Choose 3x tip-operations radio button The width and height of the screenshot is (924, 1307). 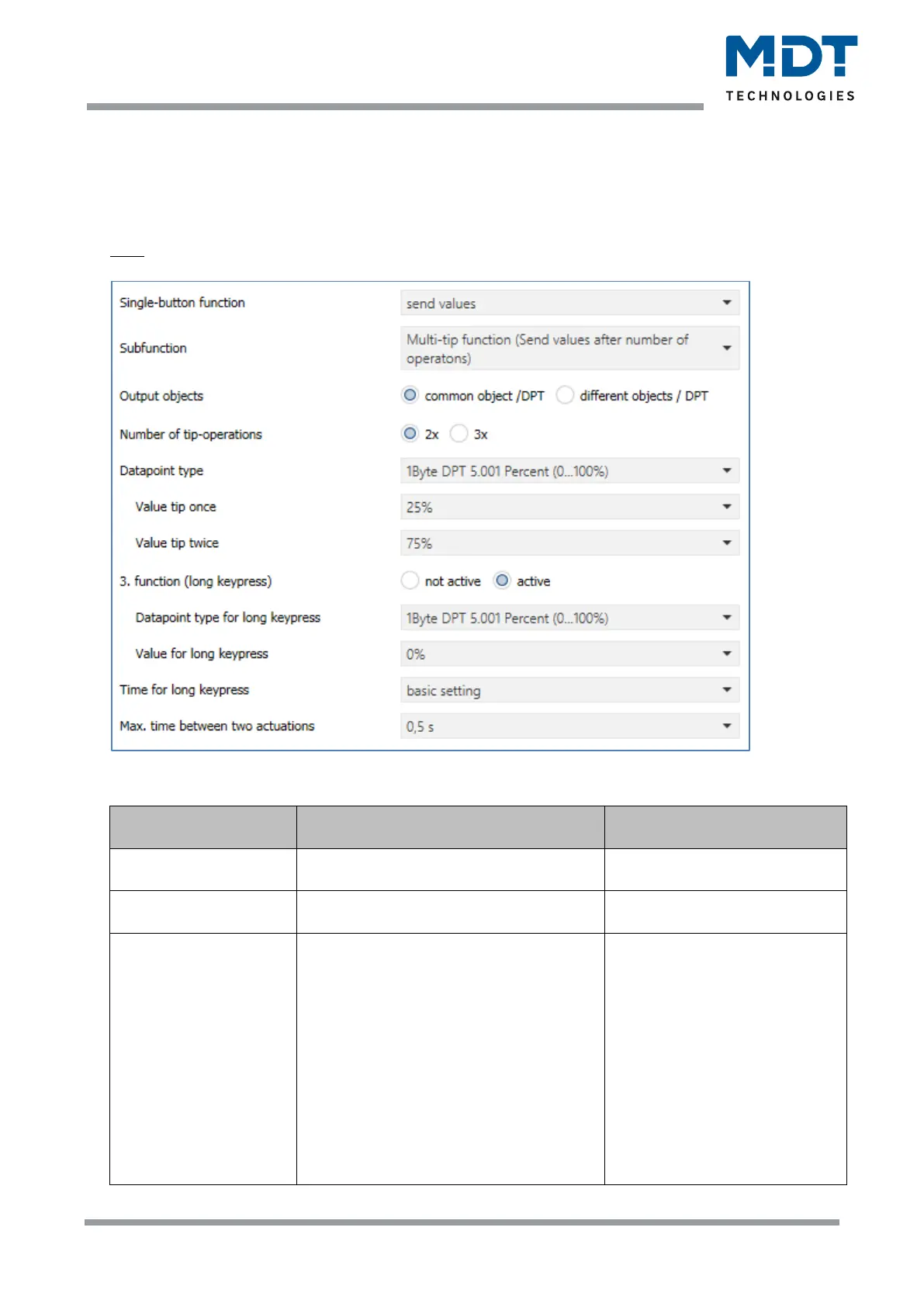click(459, 434)
